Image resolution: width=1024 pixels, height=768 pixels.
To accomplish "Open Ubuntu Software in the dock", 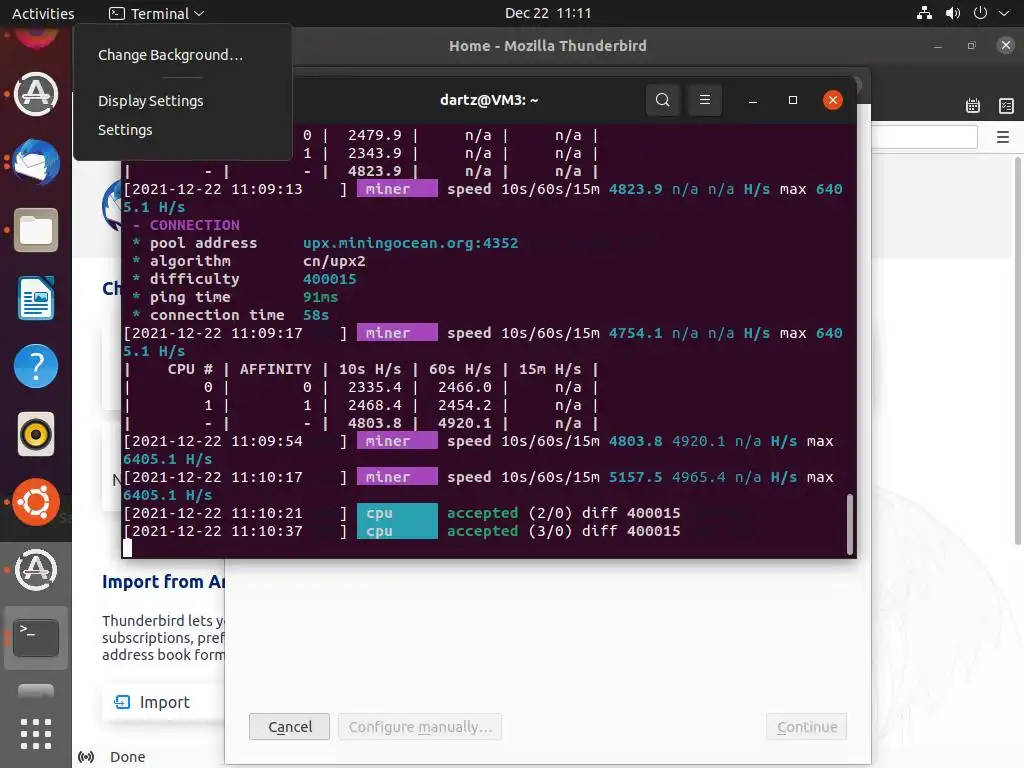I will coord(36,502).
